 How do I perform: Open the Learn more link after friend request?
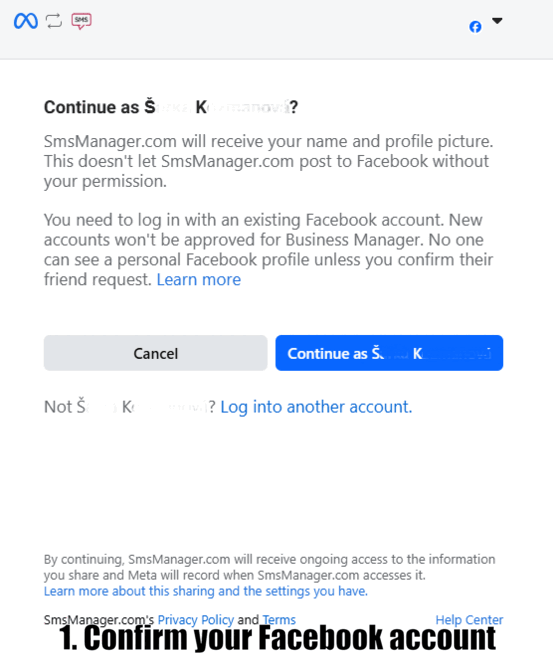click(x=199, y=280)
